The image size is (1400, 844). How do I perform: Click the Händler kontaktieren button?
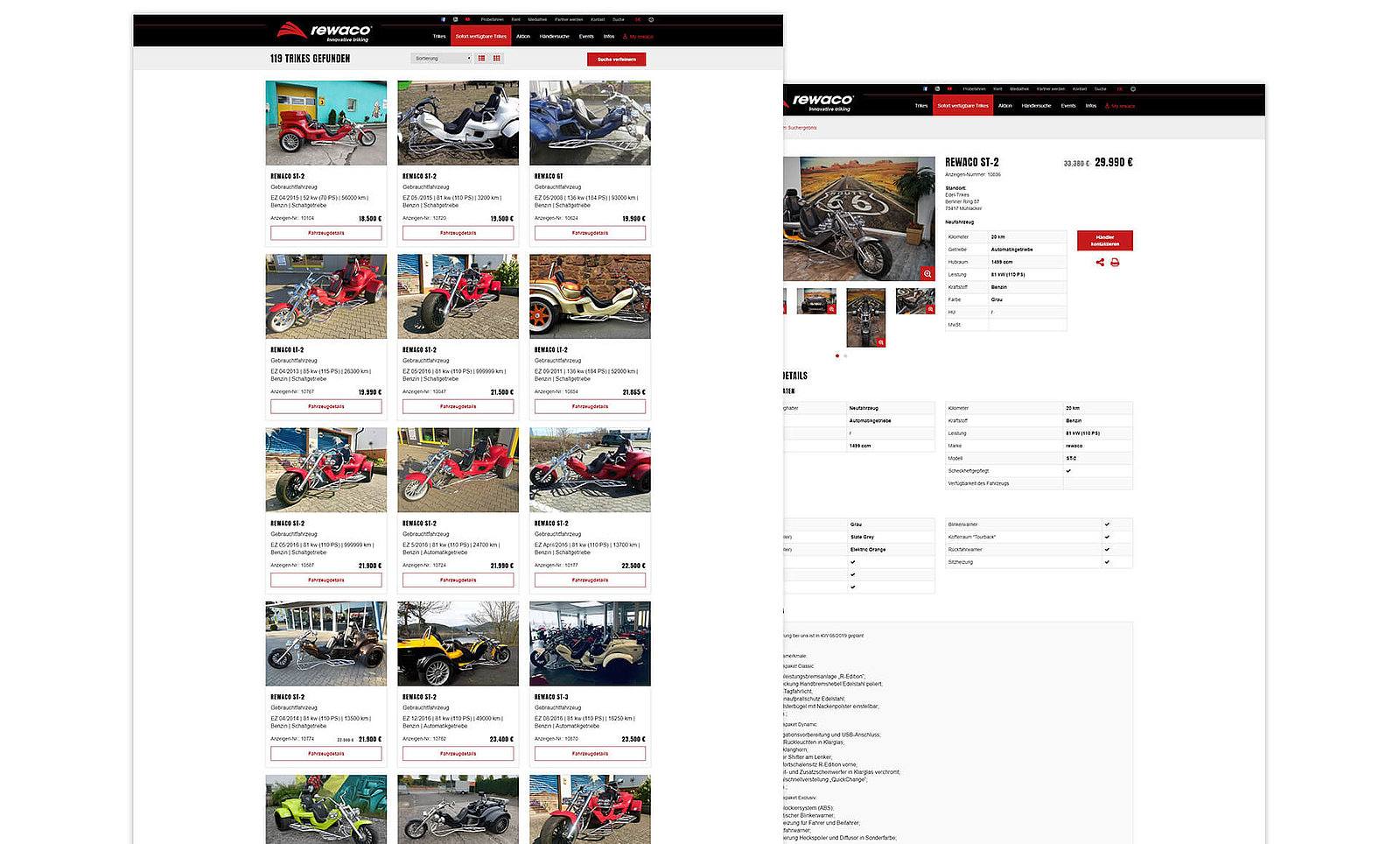pos(1105,241)
